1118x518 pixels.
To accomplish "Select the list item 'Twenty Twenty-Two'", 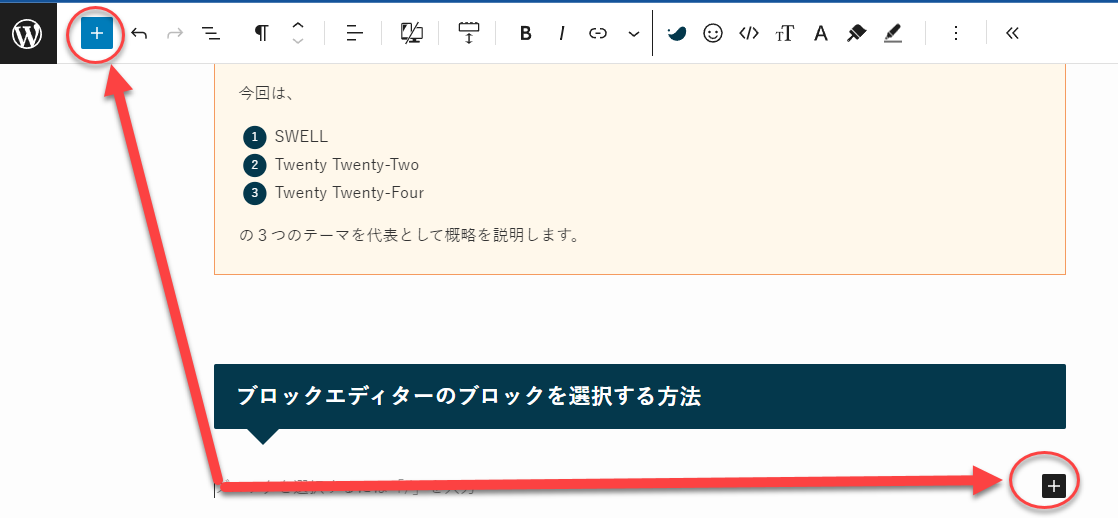I will 347,165.
